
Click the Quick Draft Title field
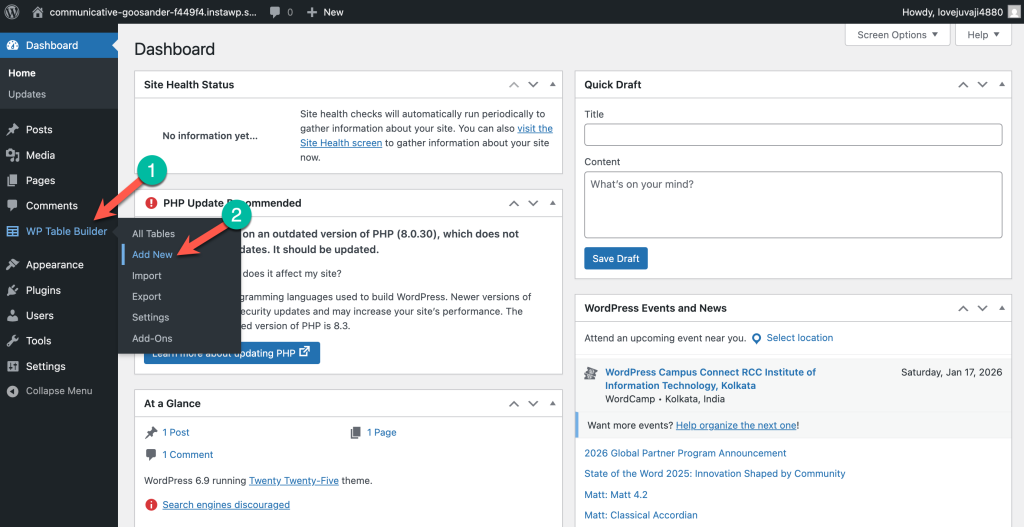[793, 135]
